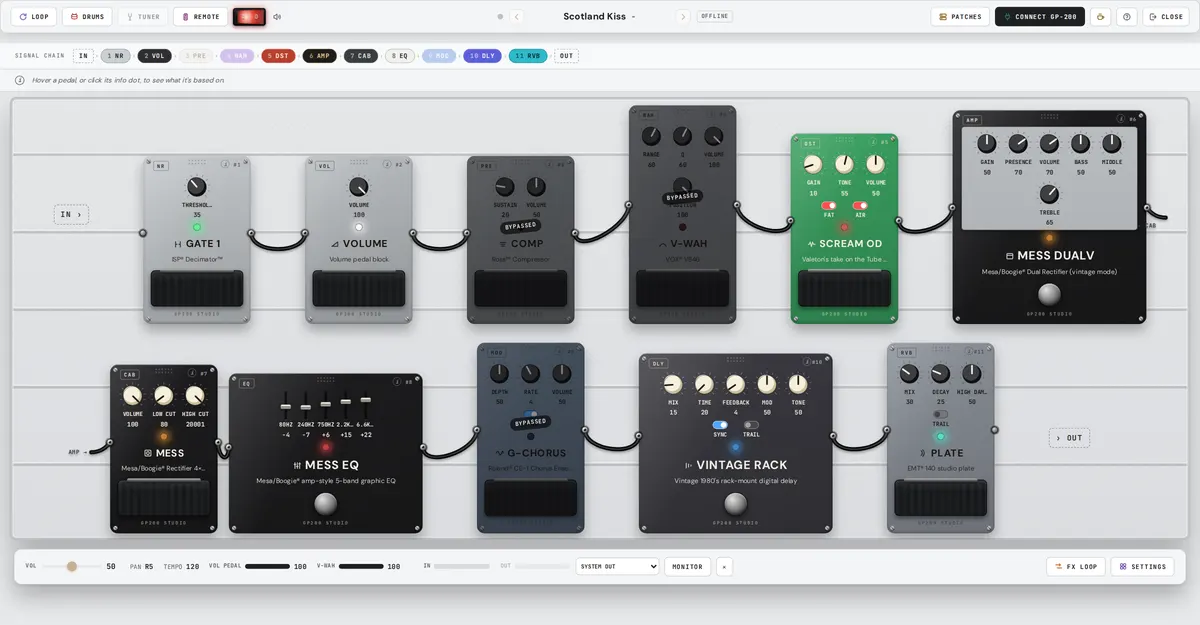Click the THRESHOLD knob on GATE 1

coord(197,187)
